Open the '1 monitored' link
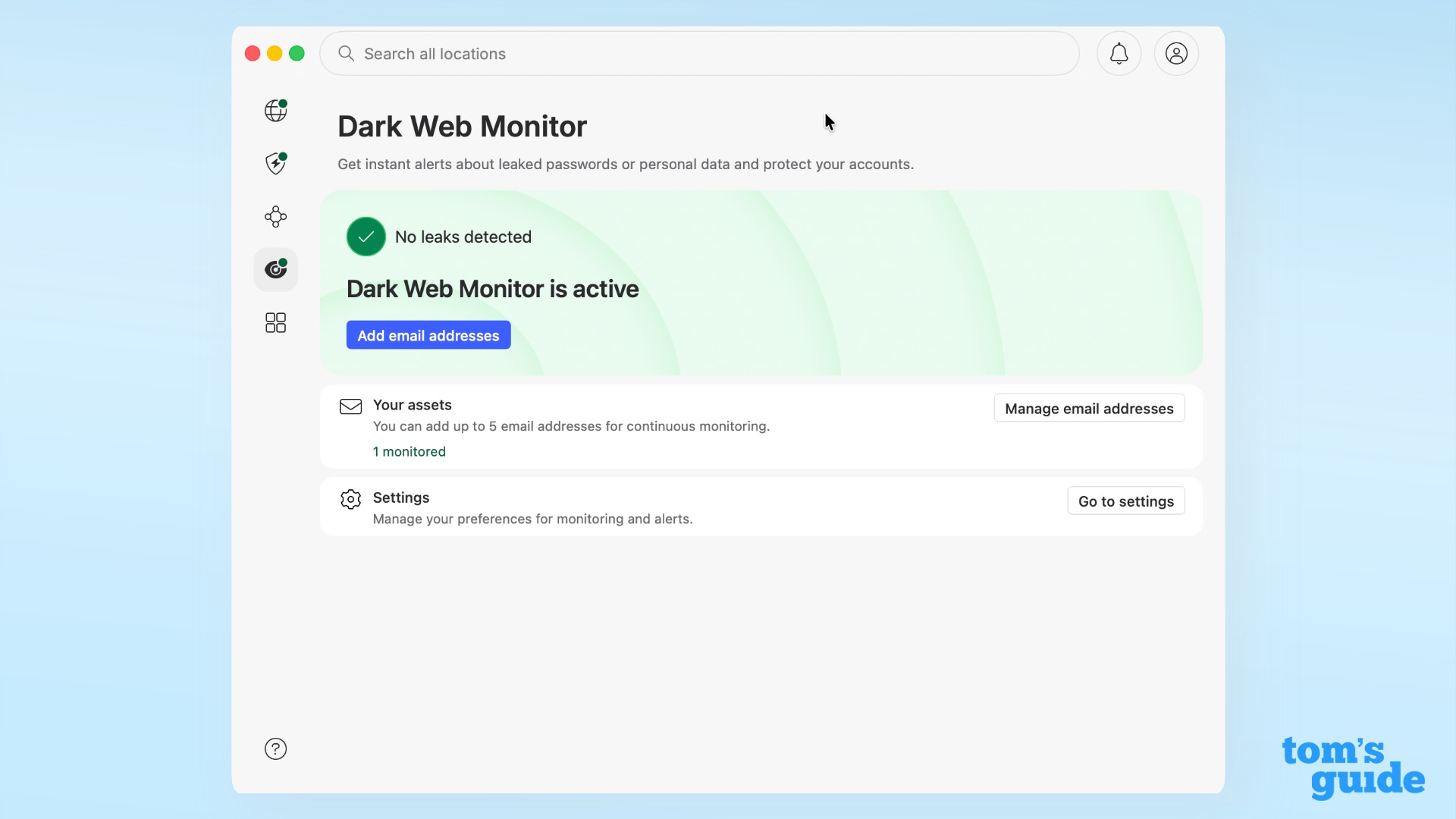Screen dimensions: 1456x819 tap(409, 451)
